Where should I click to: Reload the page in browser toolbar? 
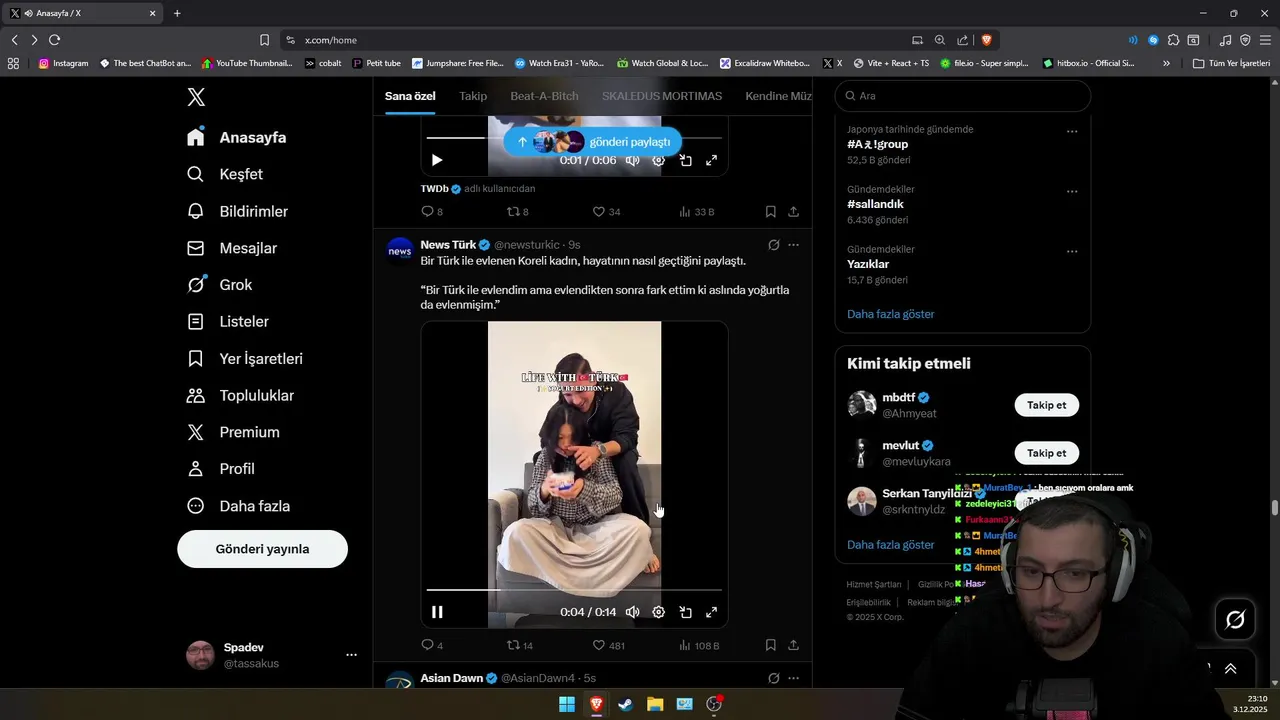pyautogui.click(x=54, y=40)
